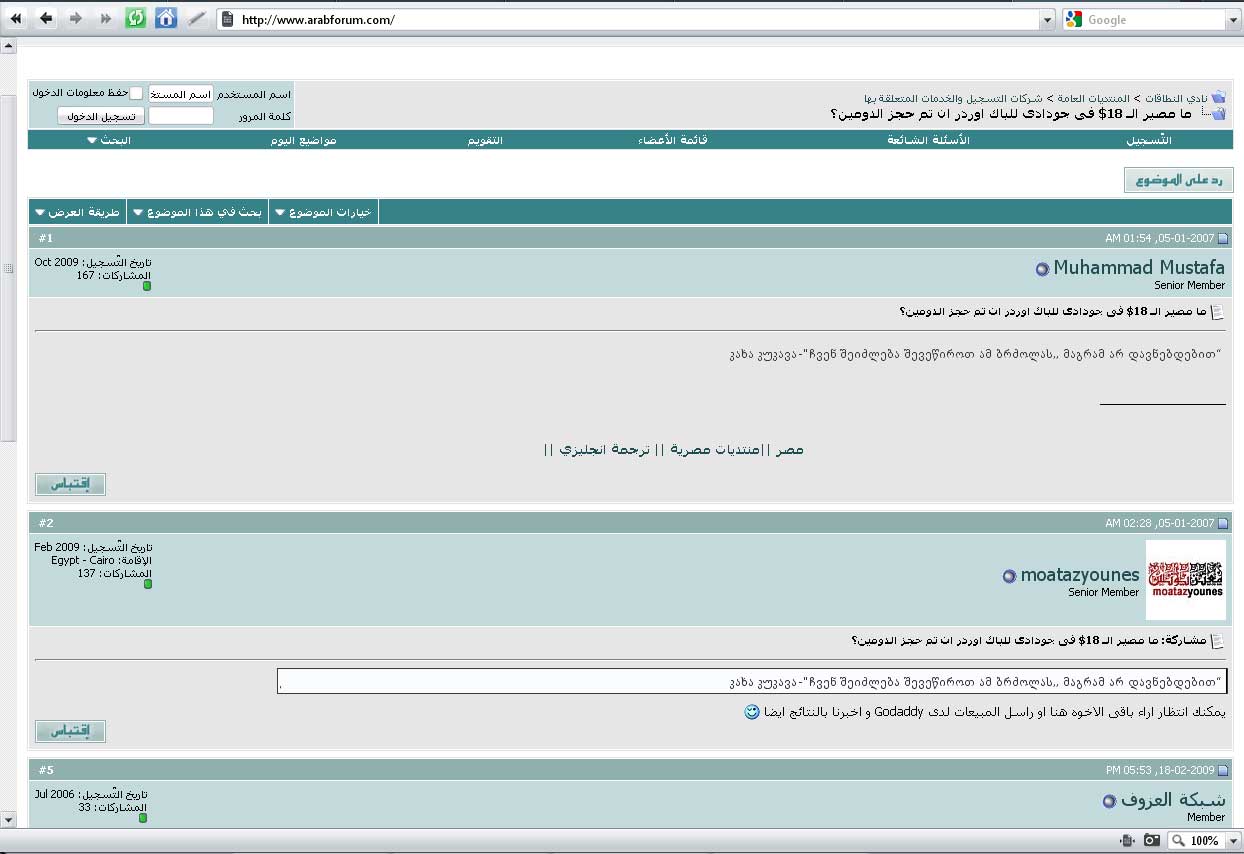Click the smiley emoticon in post #2
Image resolution: width=1244 pixels, height=854 pixels.
(x=752, y=712)
